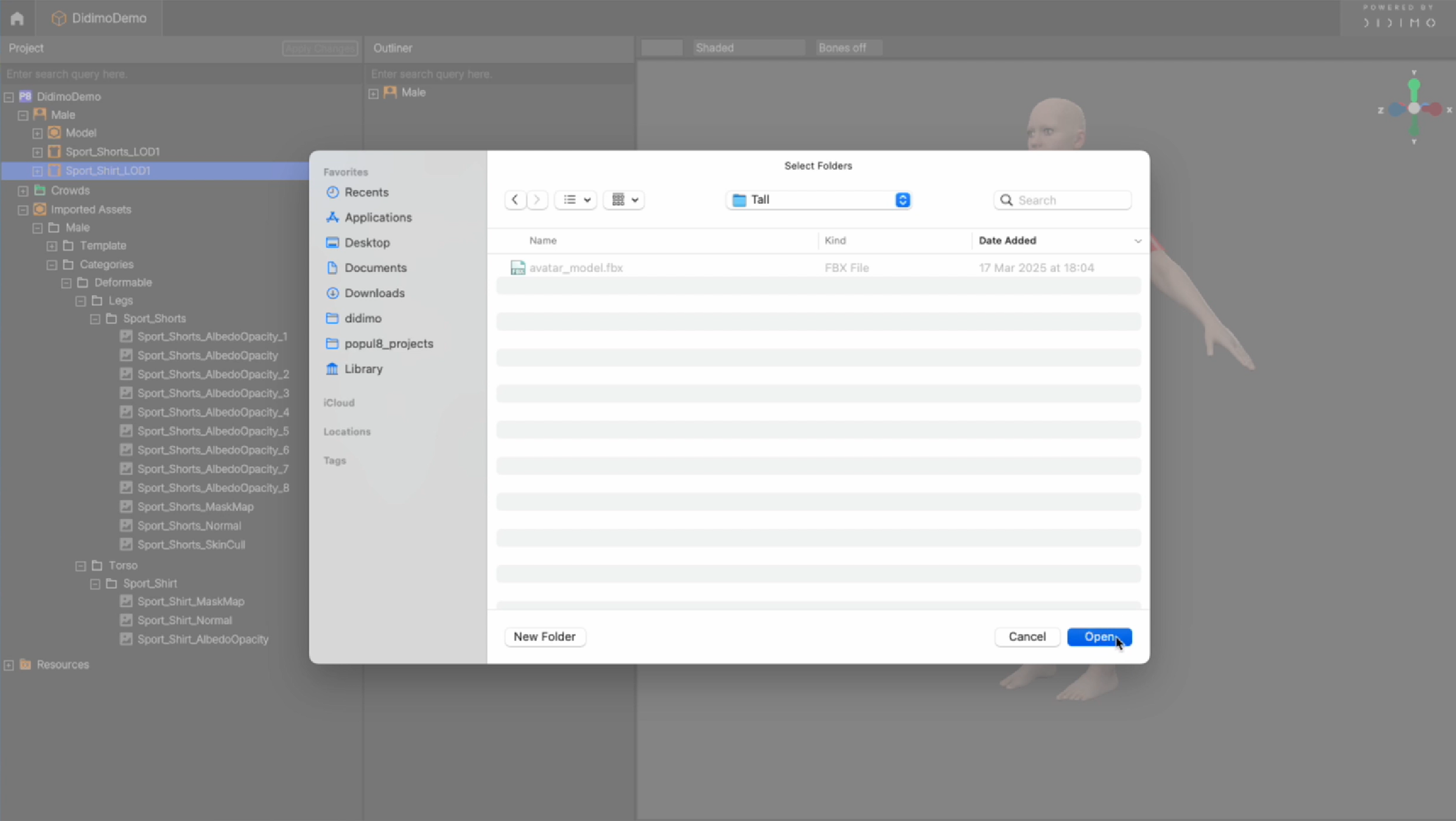The width and height of the screenshot is (1456, 821).
Task: Collapse the Imported Assets node
Action: pyautogui.click(x=23, y=210)
